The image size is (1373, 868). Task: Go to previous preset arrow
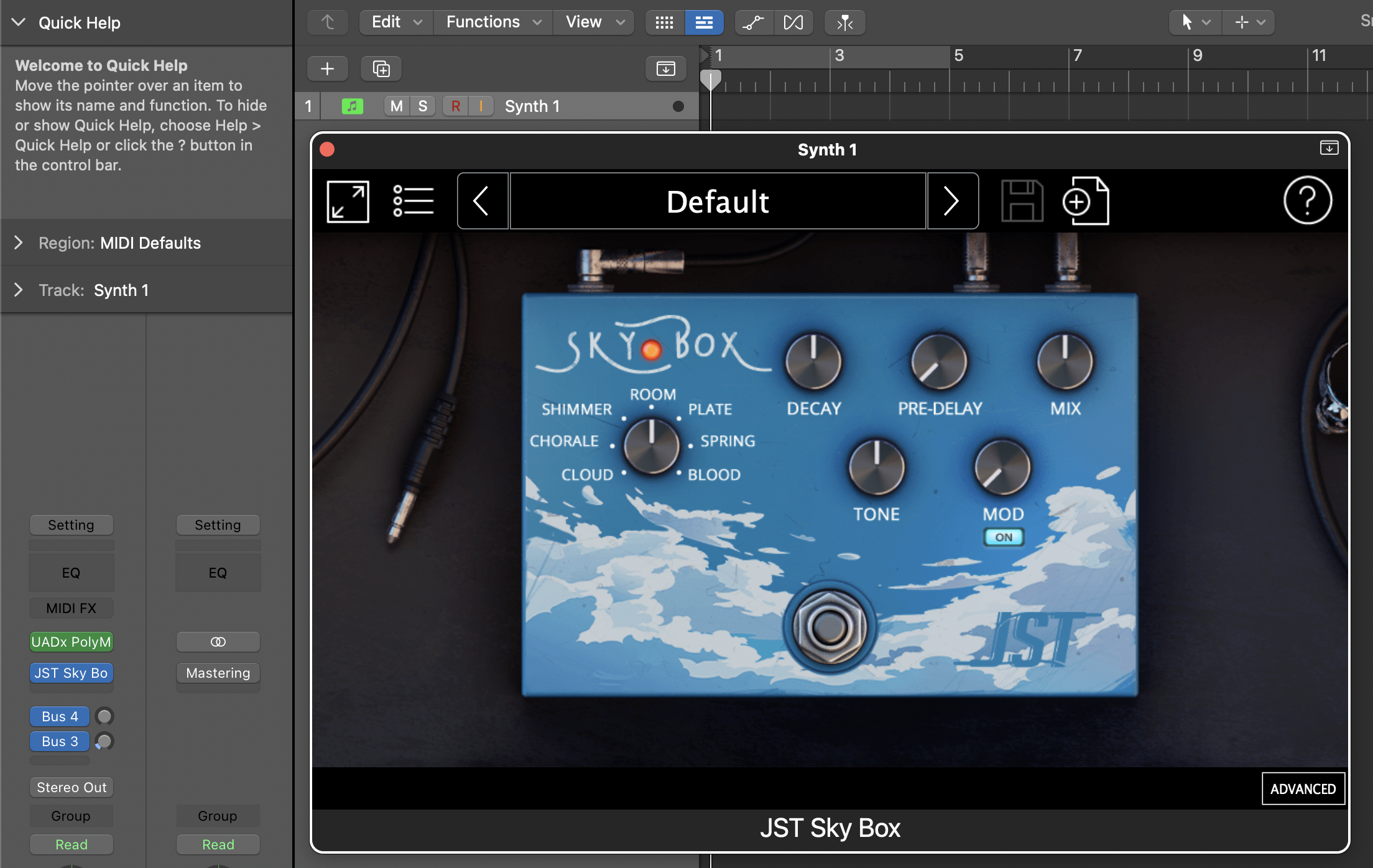coord(483,201)
